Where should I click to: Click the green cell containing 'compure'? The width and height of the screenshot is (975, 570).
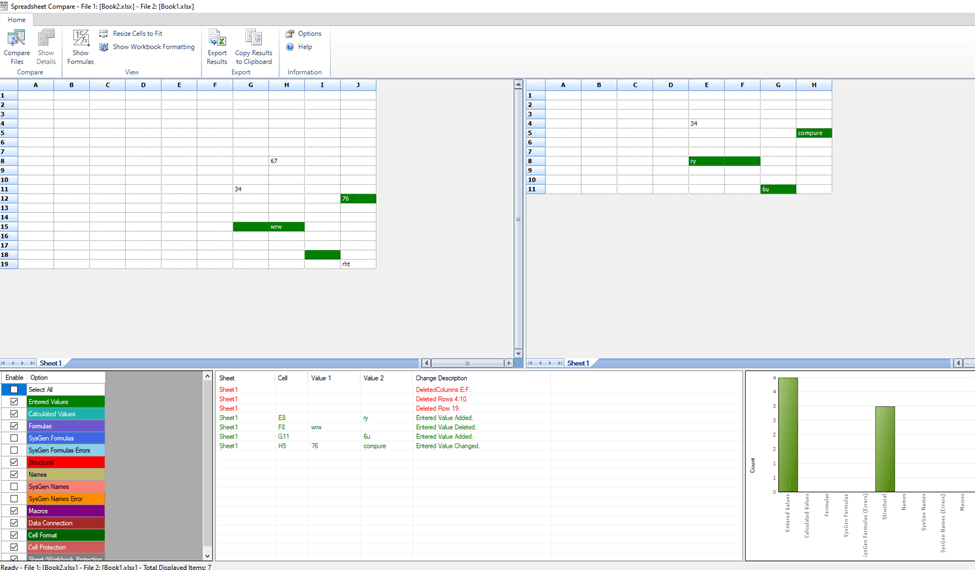tap(814, 133)
